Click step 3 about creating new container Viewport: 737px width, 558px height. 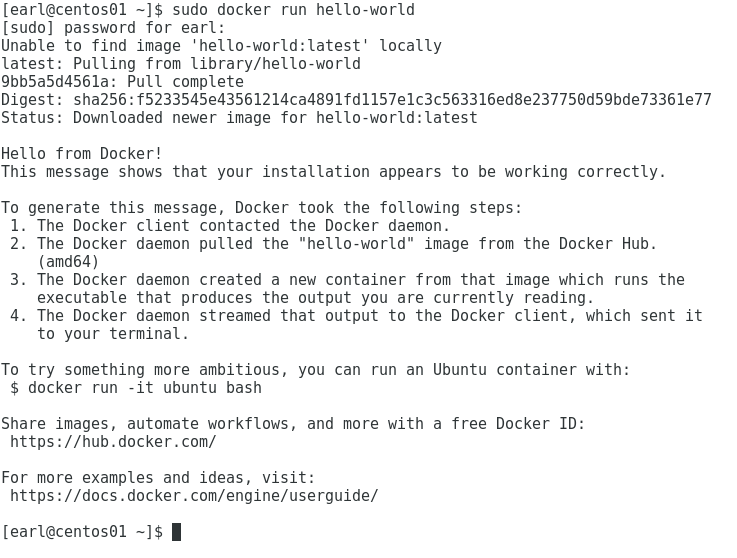click(347, 289)
